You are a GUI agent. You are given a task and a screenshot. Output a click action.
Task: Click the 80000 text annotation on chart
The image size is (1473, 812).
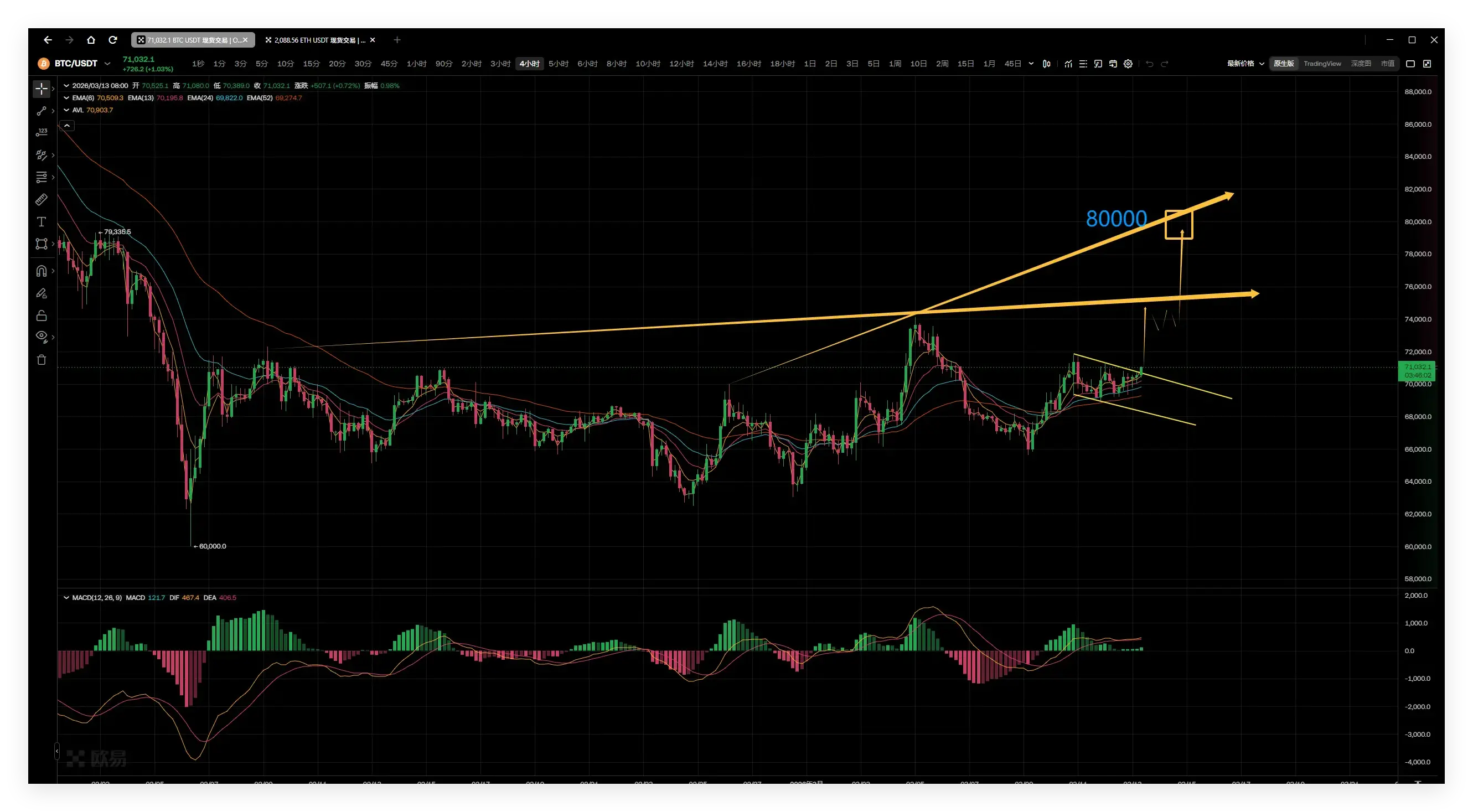pos(1115,219)
